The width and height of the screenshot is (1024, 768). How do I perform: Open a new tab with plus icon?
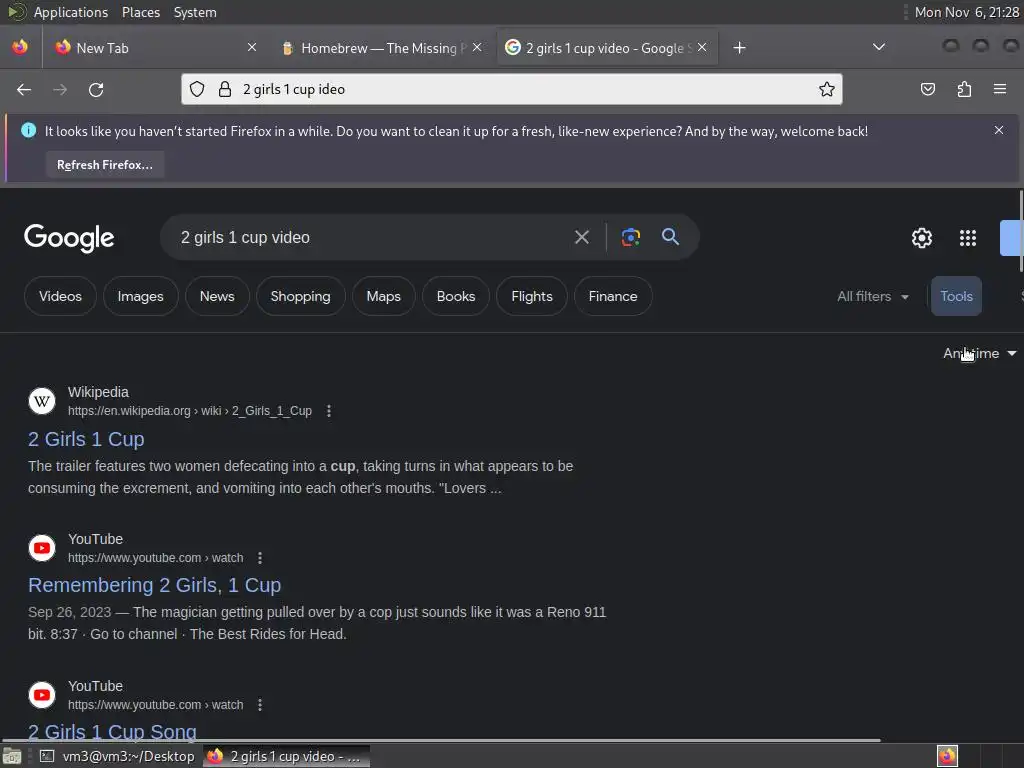(739, 48)
